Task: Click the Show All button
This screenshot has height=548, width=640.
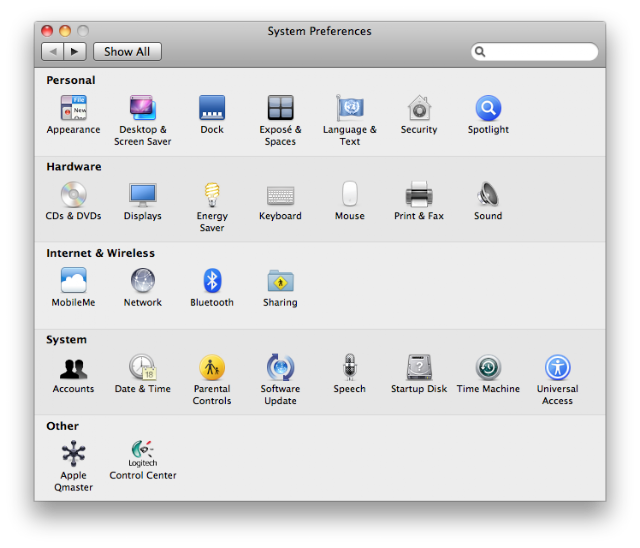Action: pyautogui.click(x=127, y=52)
